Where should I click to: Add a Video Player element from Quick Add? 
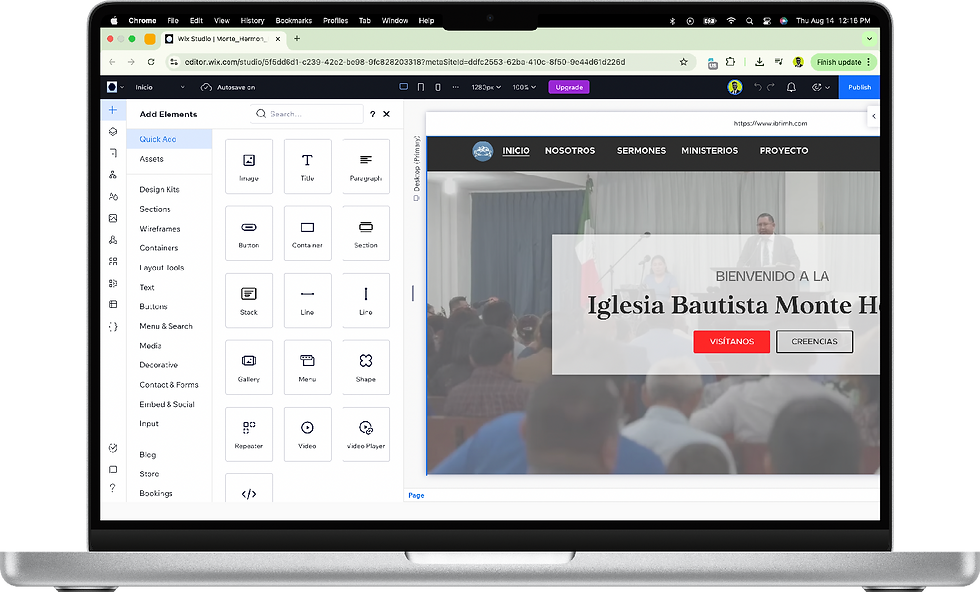tap(366, 434)
